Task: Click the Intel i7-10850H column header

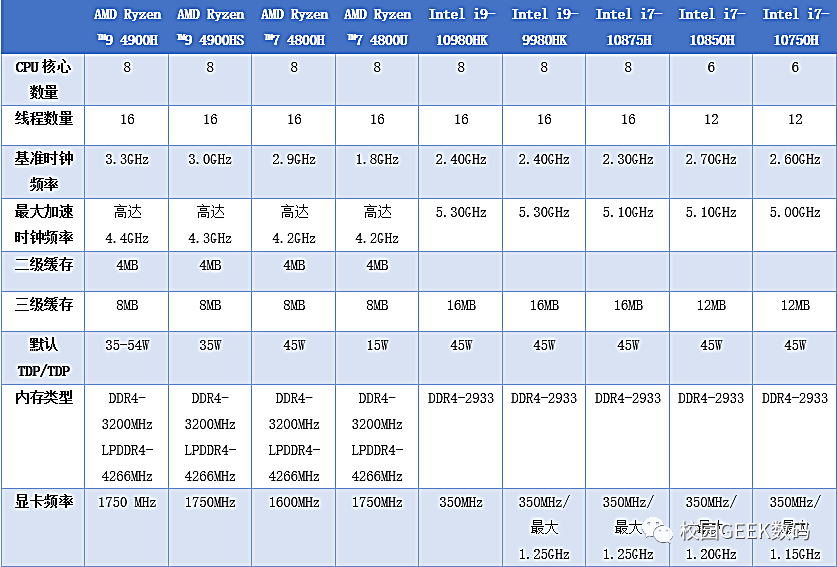Action: (712, 27)
